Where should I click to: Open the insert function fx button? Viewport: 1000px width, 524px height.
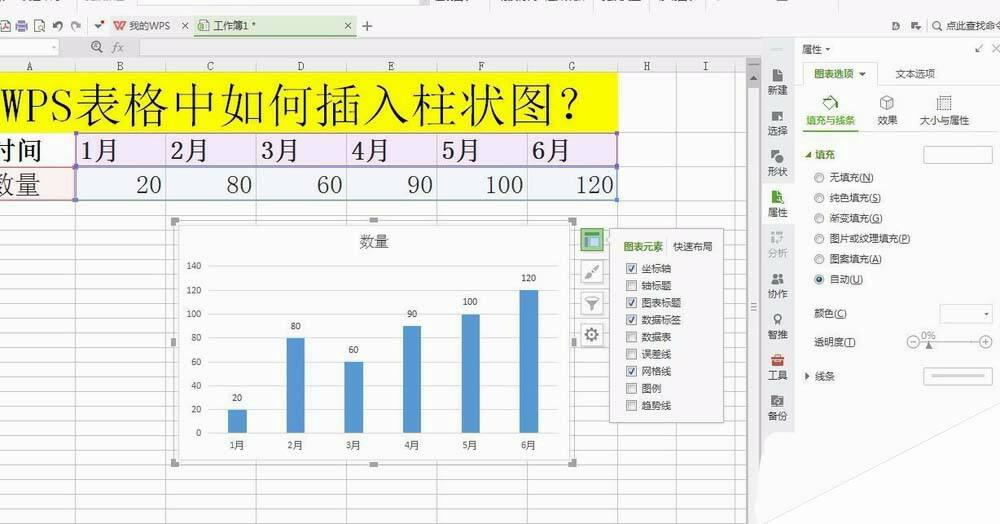(x=117, y=47)
